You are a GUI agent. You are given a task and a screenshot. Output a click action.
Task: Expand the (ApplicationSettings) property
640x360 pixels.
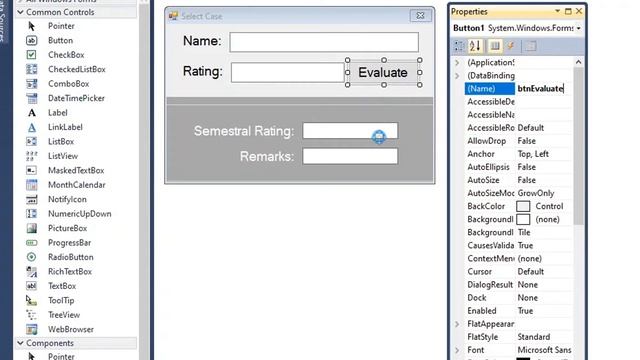(458, 62)
